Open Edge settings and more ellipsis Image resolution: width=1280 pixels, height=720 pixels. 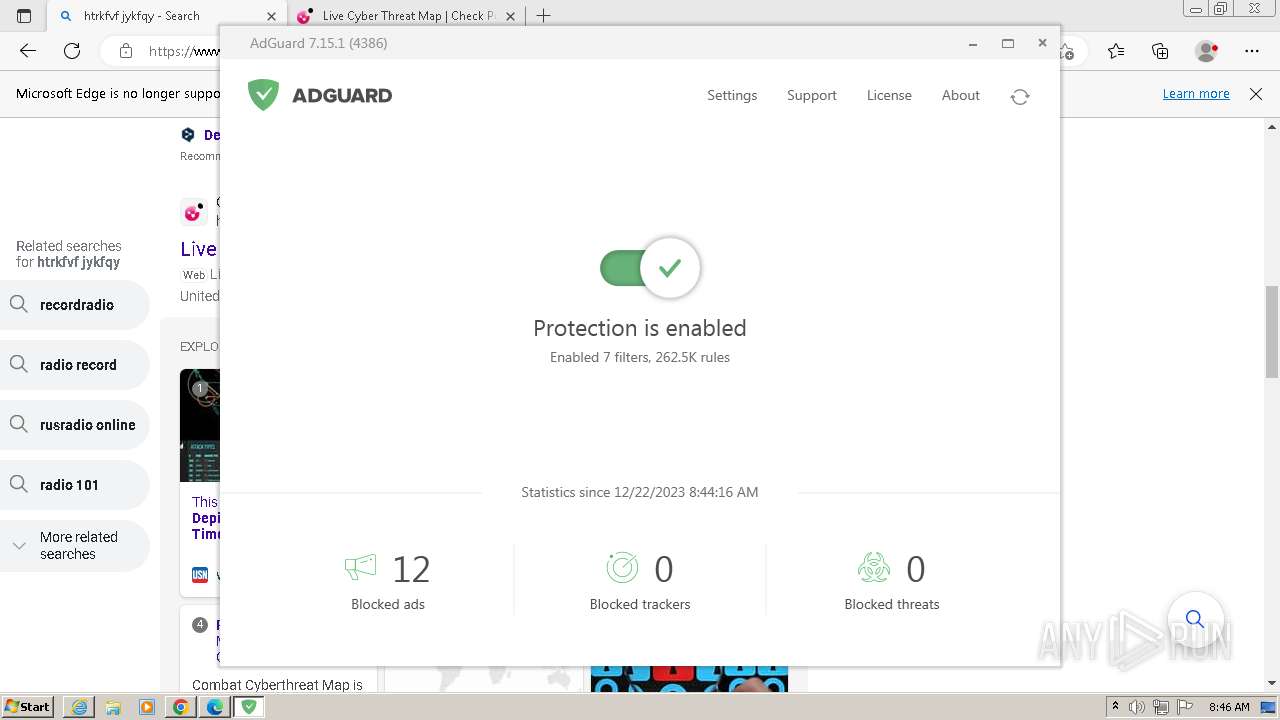[x=1252, y=51]
